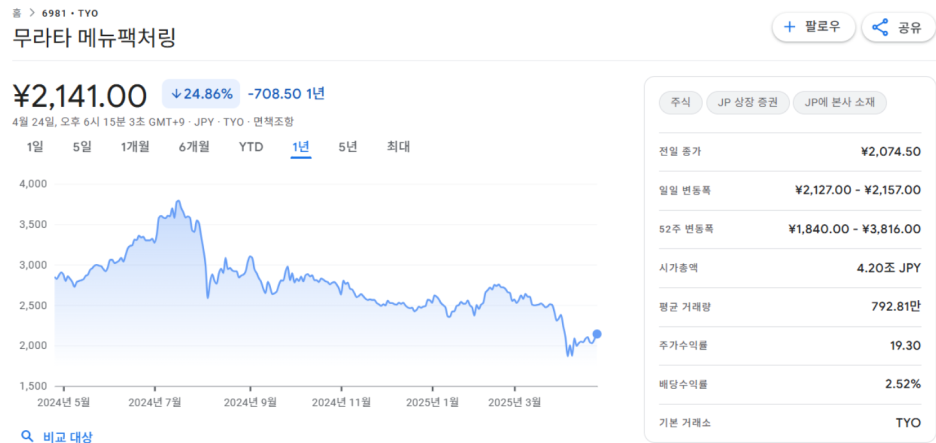Image resolution: width=936 pixels, height=443 pixels.
Task: Click the plus icon on the 팔로우 button
Action: (x=790, y=27)
